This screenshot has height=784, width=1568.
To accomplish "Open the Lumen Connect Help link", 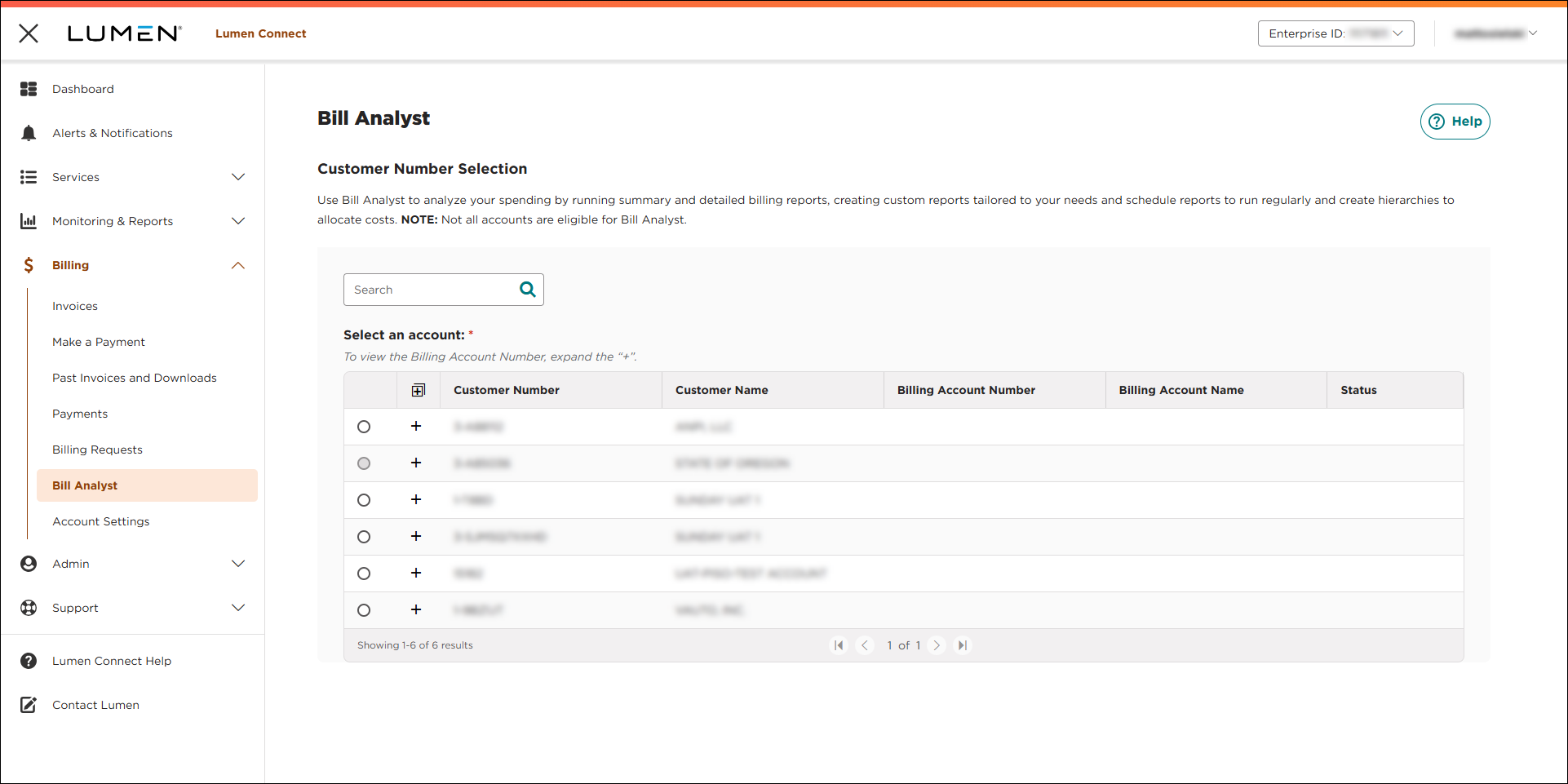I will (x=112, y=661).
